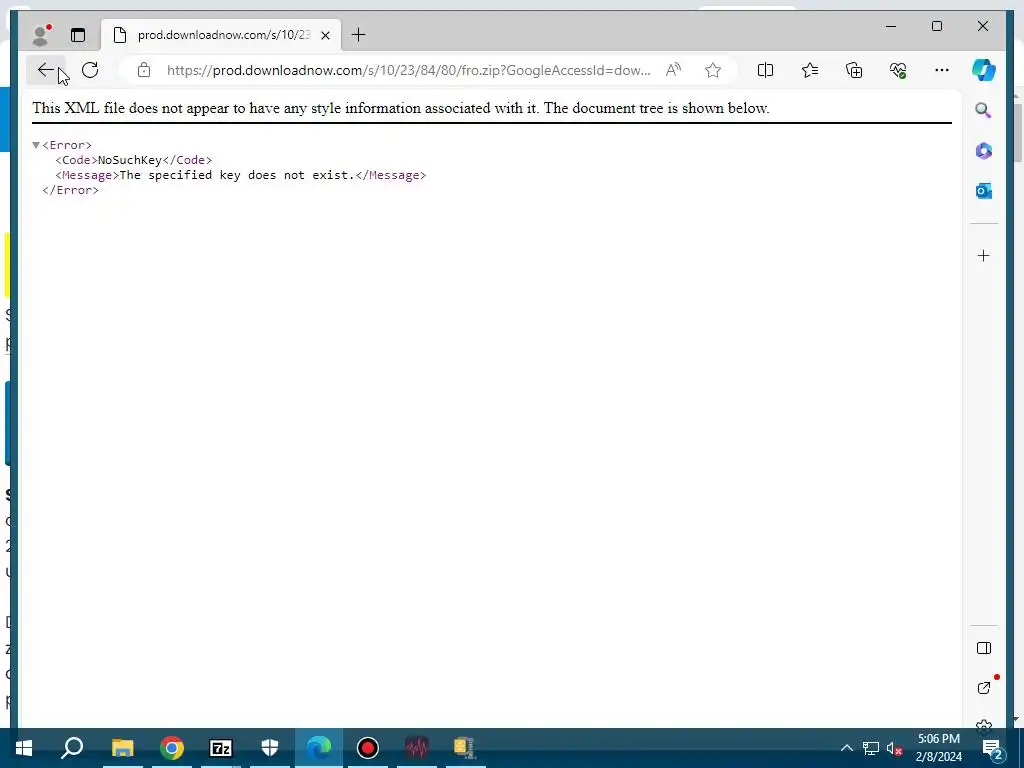Open Windows Security shield on taskbar
Viewport: 1024px width, 768px height.
pyautogui.click(x=270, y=748)
